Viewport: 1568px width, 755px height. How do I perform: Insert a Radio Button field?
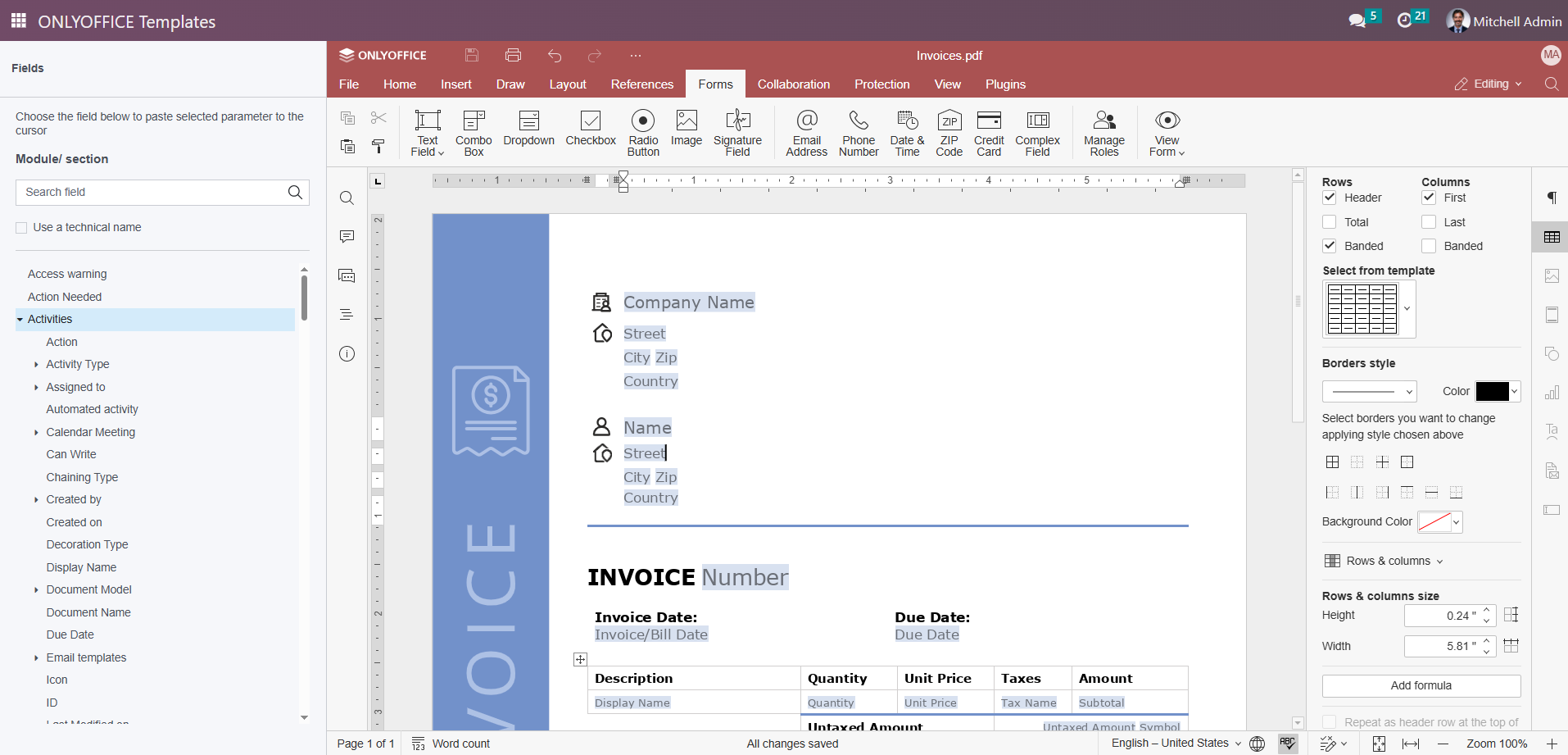[x=643, y=132]
